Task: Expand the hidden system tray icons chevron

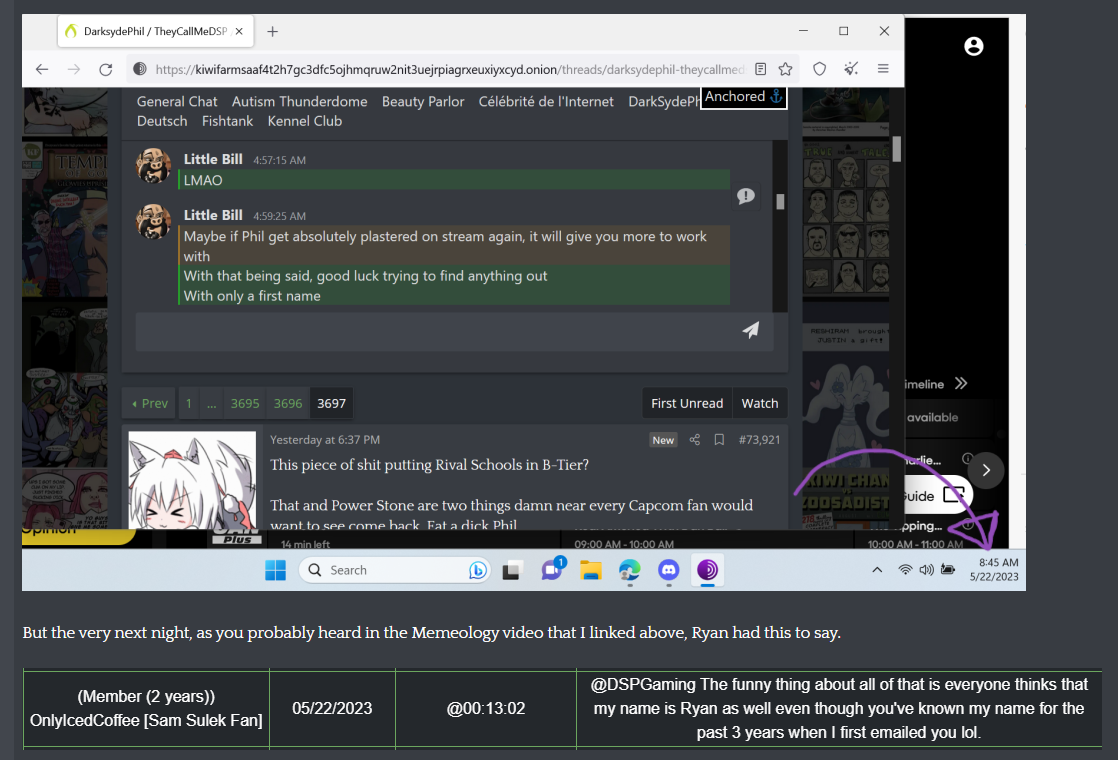Action: [x=877, y=570]
